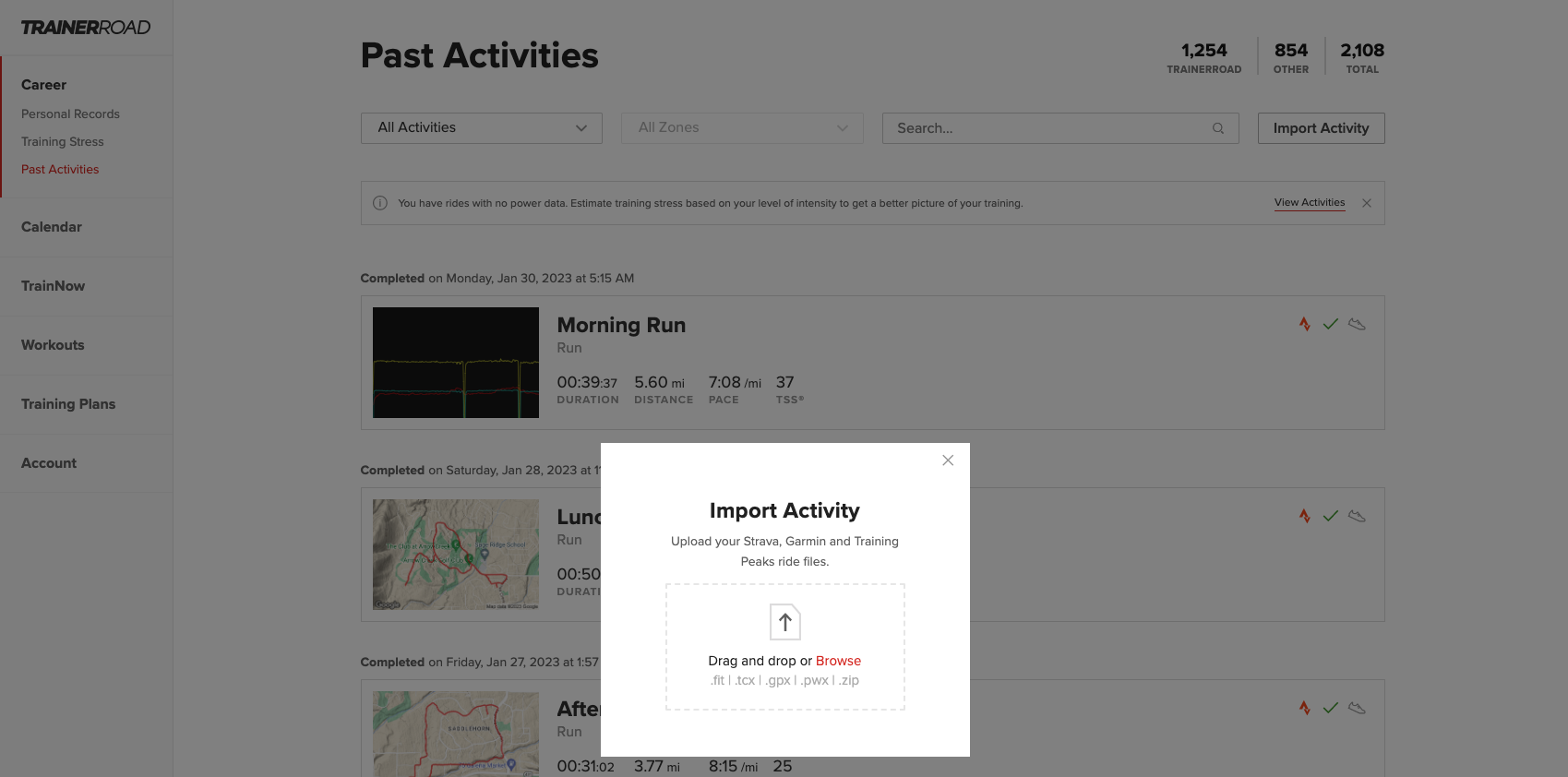The image size is (1568, 777).
Task: Open Morning Run power graph thumbnail
Action: coord(456,363)
